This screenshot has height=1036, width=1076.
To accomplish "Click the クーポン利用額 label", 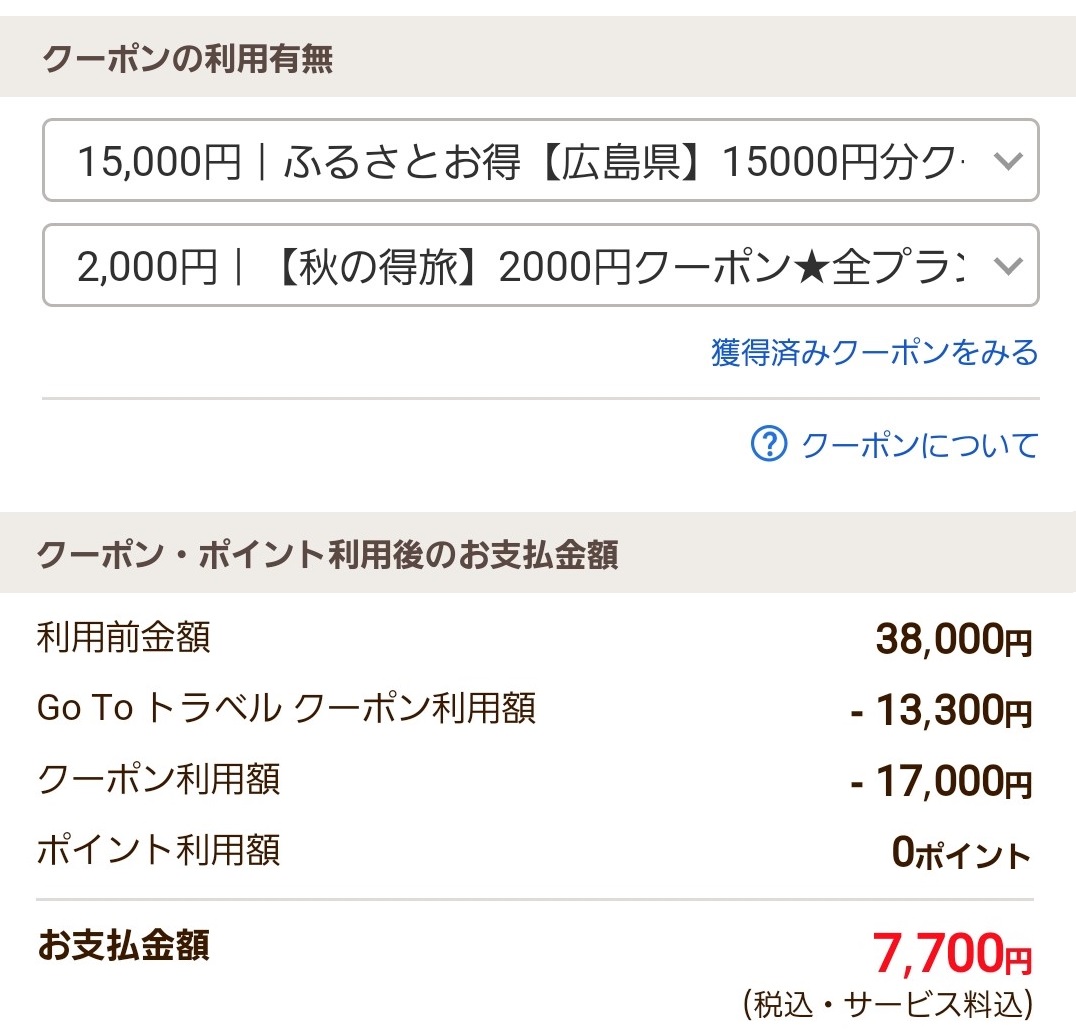I will click(159, 779).
